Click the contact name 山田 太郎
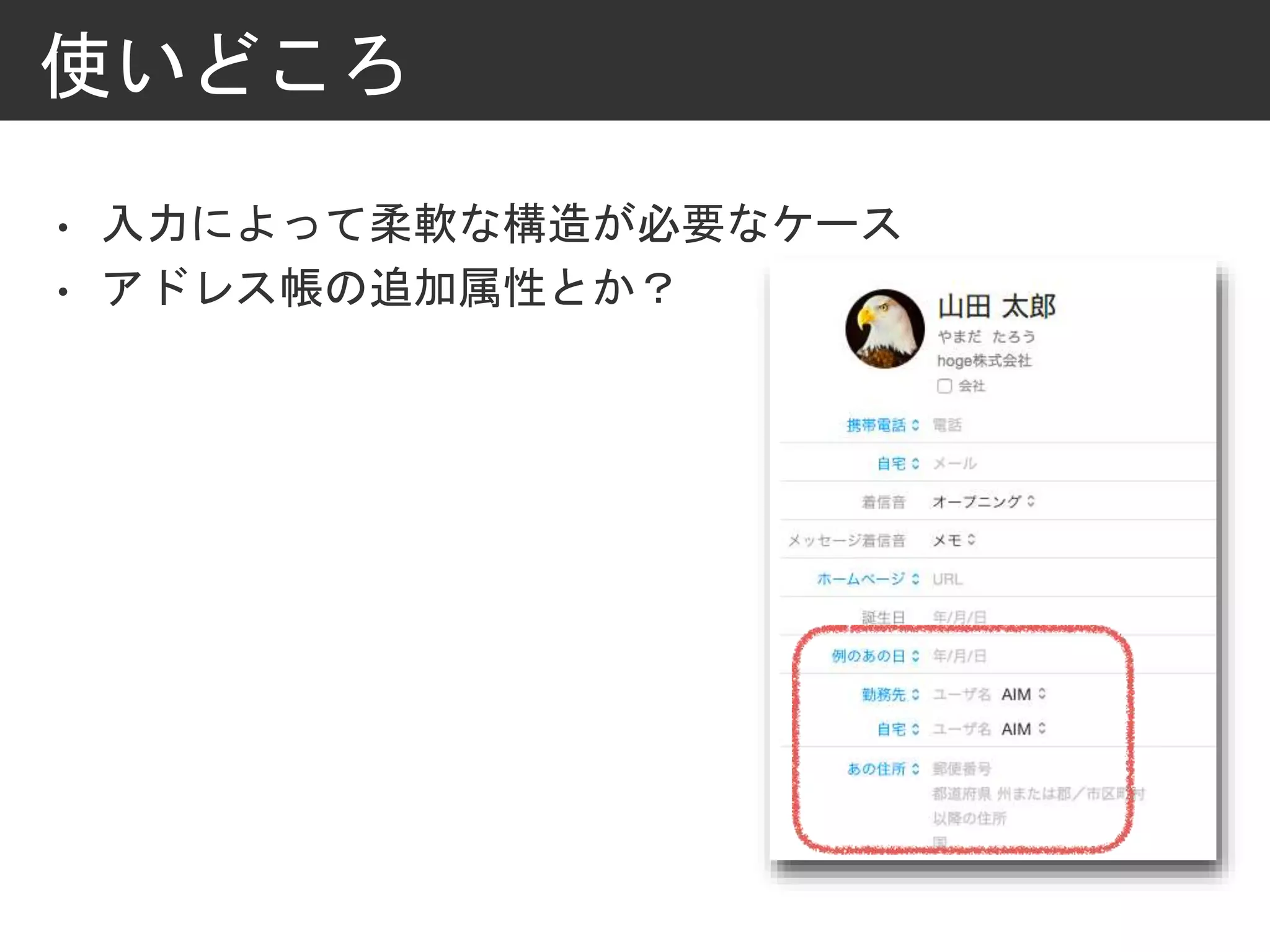1270x952 pixels. click(x=996, y=307)
